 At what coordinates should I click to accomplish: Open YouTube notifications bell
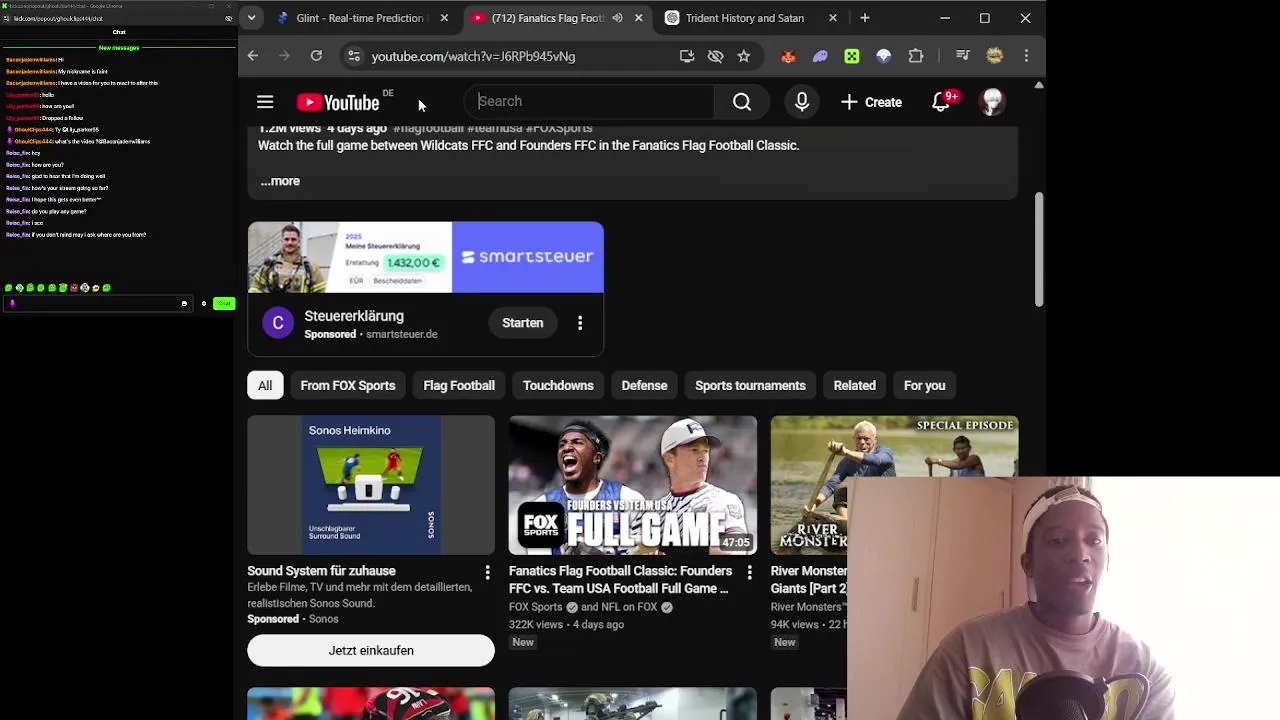click(x=941, y=102)
